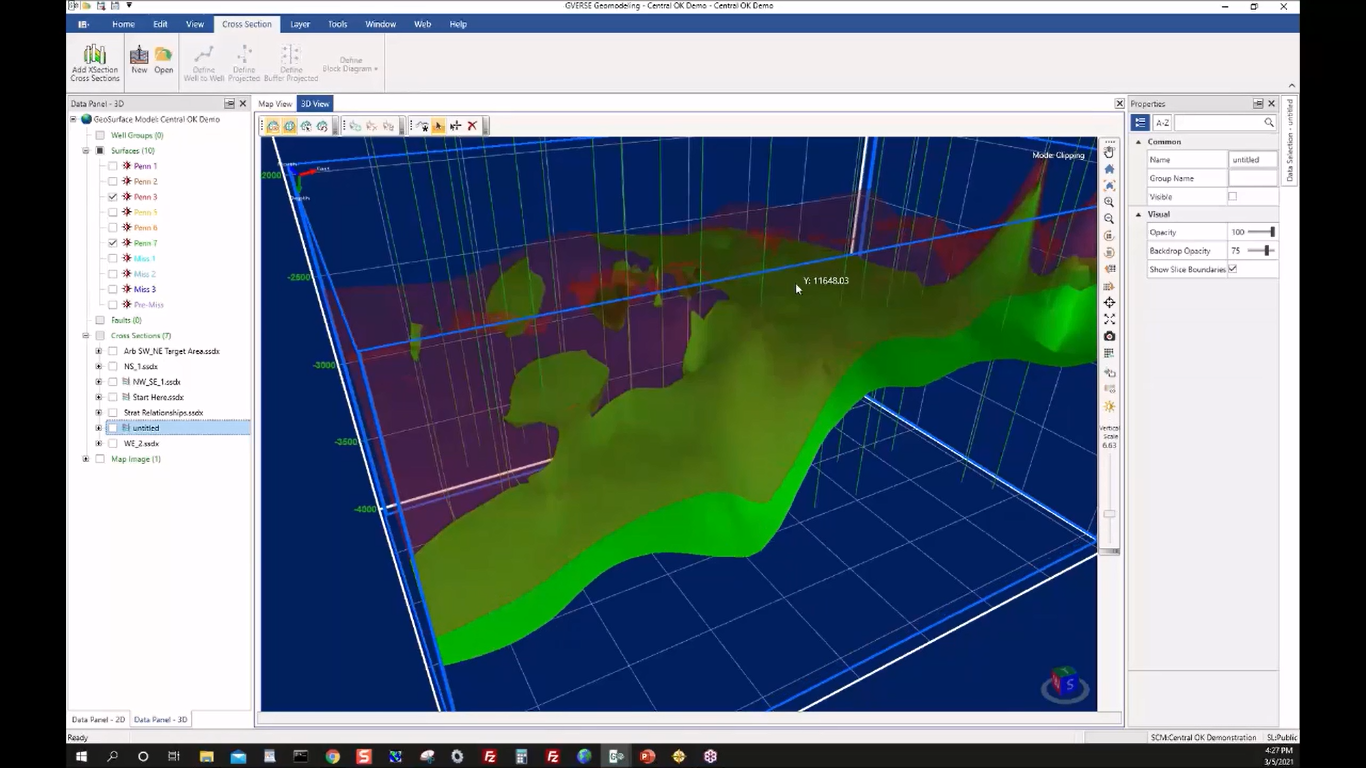Click the New cross section icon
Viewport: 1366px width, 768px height.
pos(139,57)
